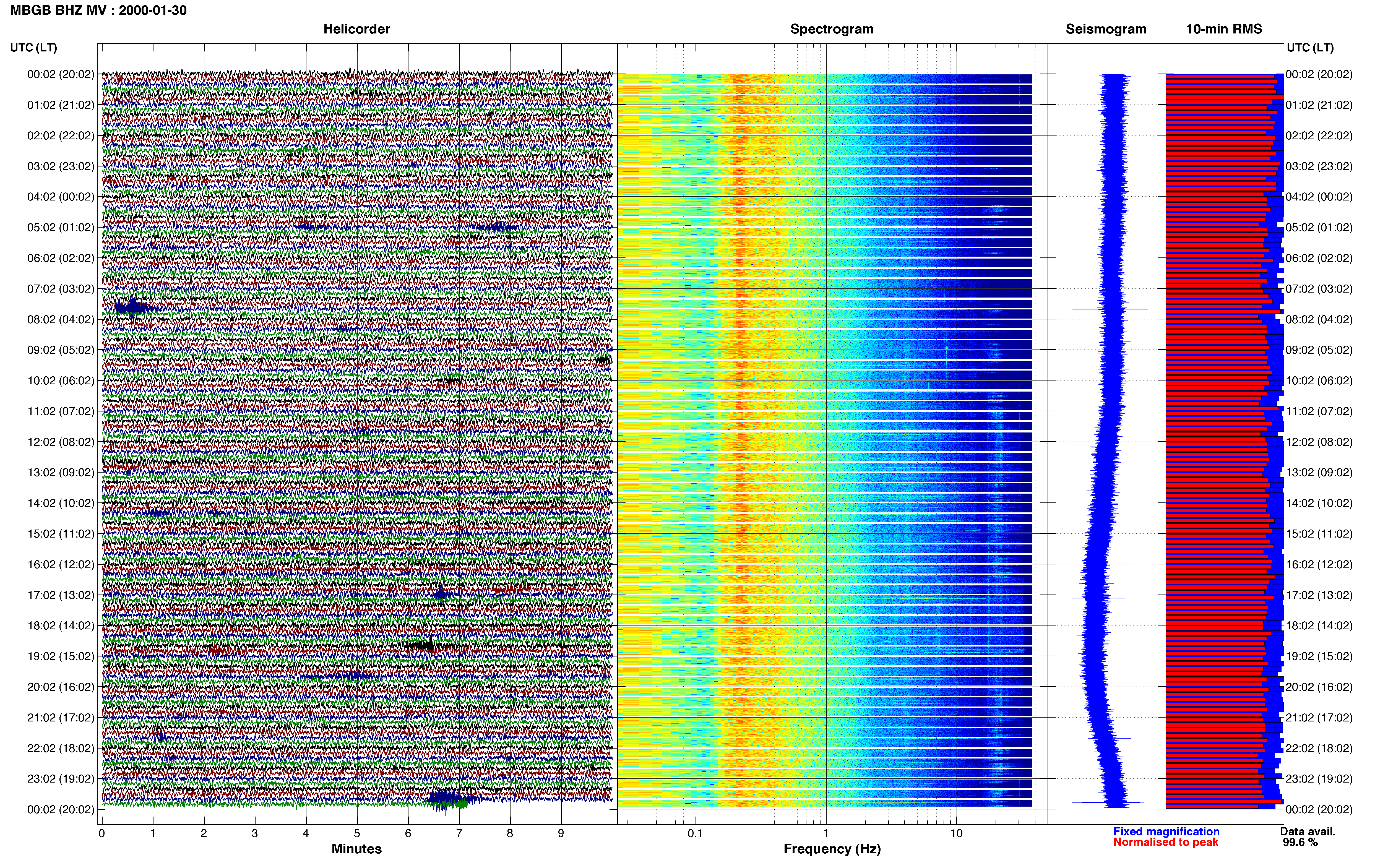This screenshot has height=868, width=1388.
Task: Click the '0.1' frequency tick label
Action: 695,833
